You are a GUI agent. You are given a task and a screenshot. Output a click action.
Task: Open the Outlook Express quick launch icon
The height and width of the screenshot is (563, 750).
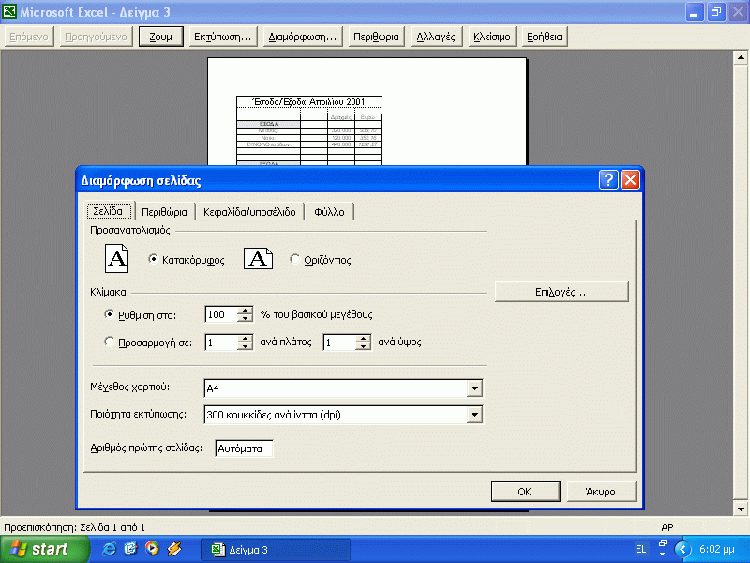(x=131, y=549)
